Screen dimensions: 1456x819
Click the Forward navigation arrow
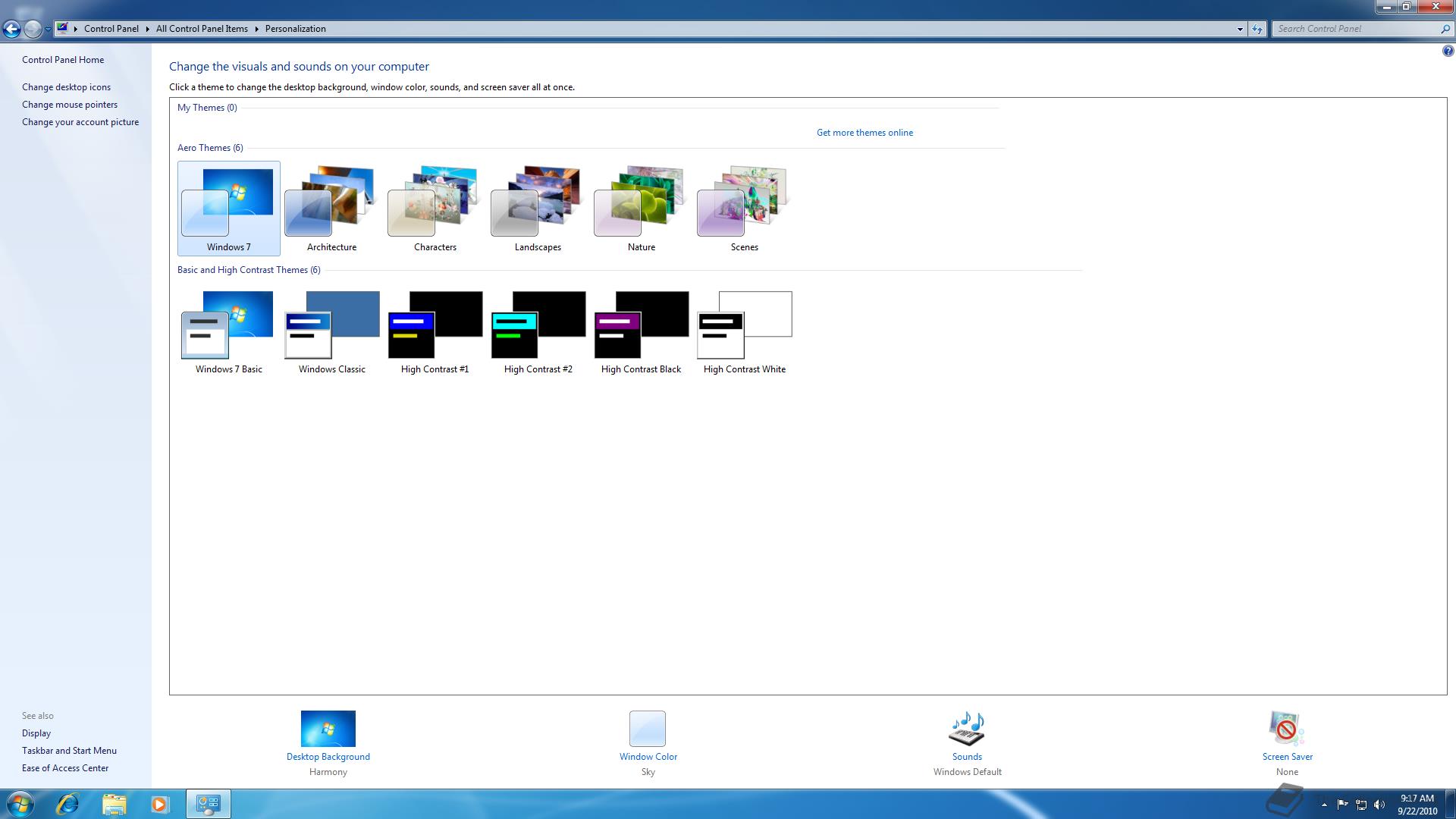[33, 29]
